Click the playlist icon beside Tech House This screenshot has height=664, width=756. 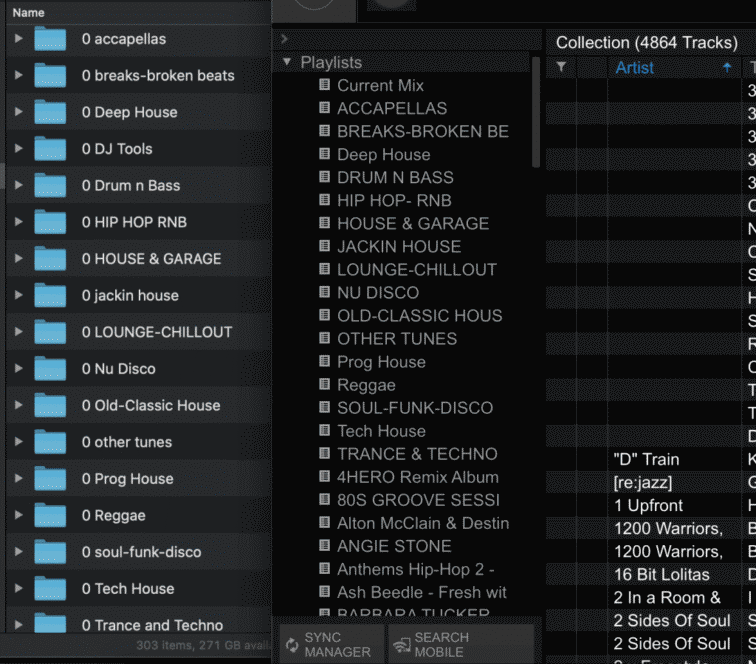(x=324, y=430)
